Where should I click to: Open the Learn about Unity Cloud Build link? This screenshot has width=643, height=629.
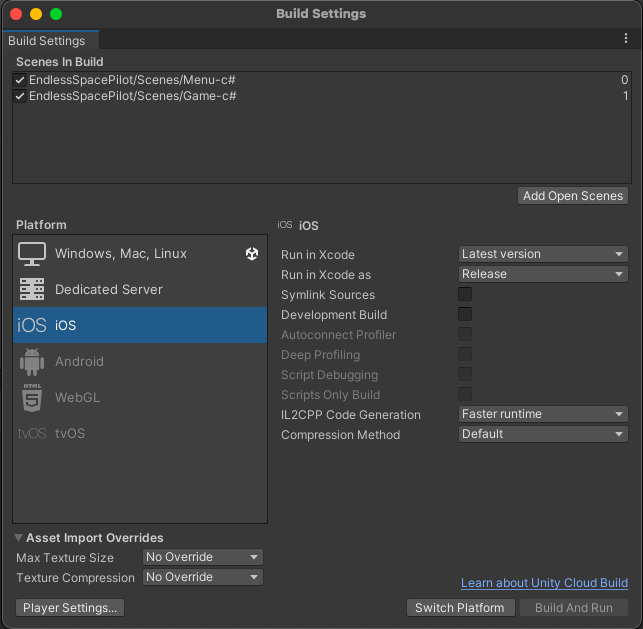(x=544, y=583)
